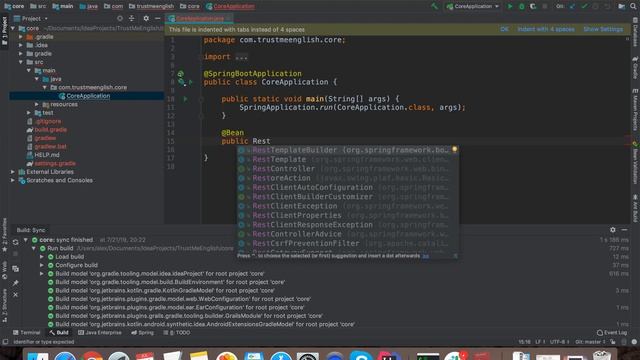Select the Build: Sync tab

pos(31,230)
